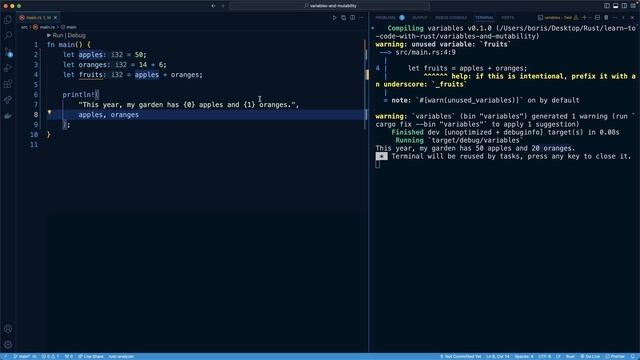Toggle secondary side bar layout icon
This screenshot has width=640, height=360.
pyautogui.click(x=624, y=6)
